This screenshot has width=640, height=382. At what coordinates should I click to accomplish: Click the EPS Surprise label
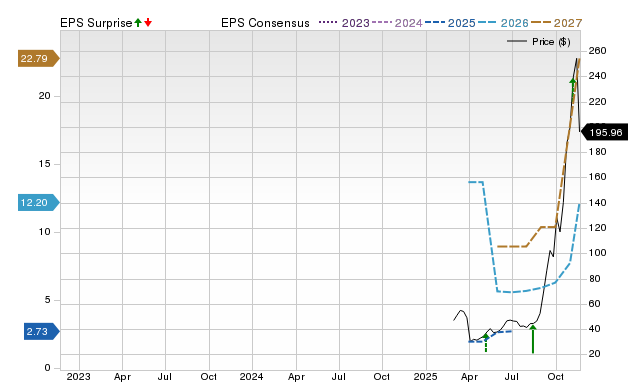point(96,23)
